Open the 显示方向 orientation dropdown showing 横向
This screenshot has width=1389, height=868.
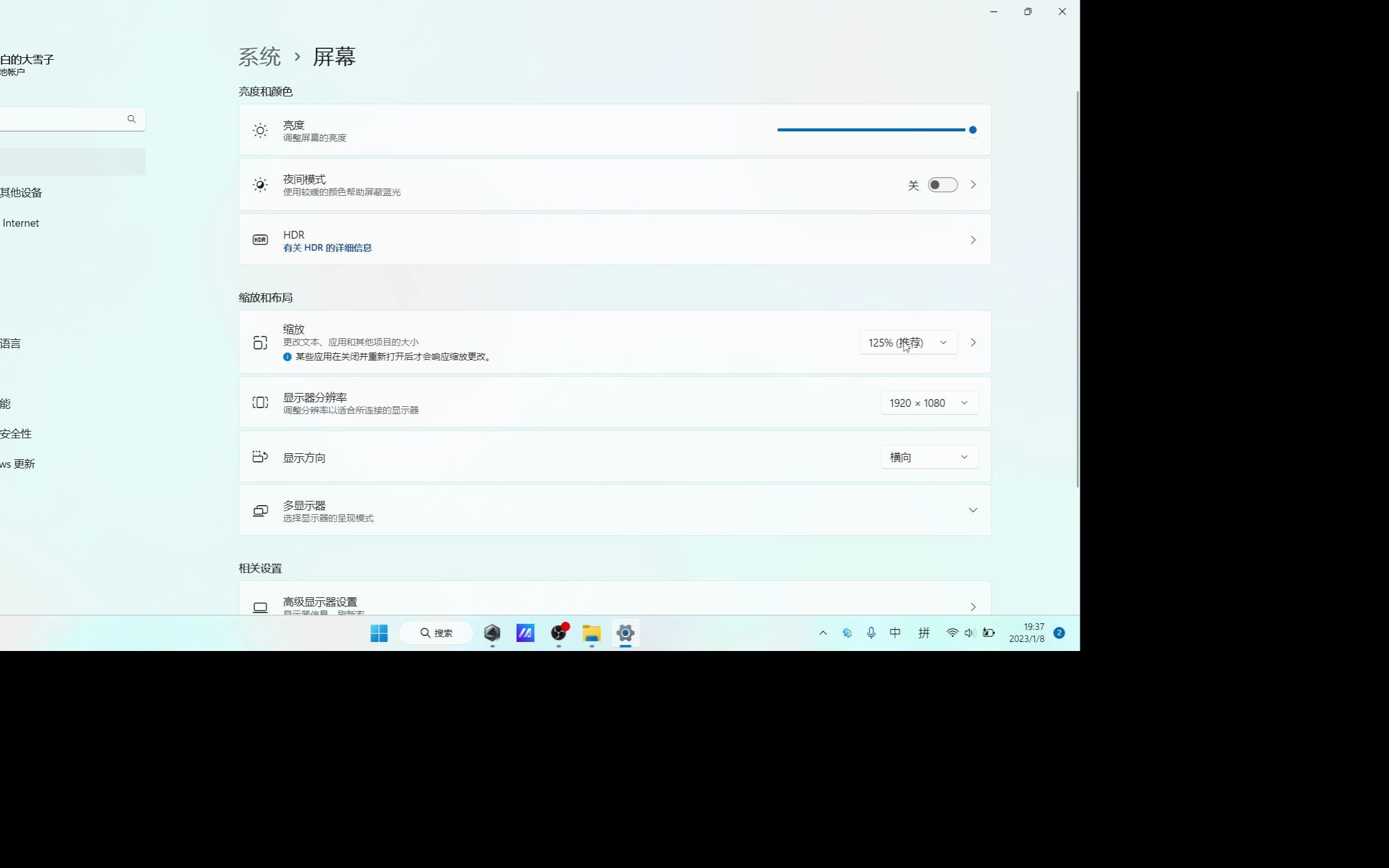pyautogui.click(x=928, y=457)
